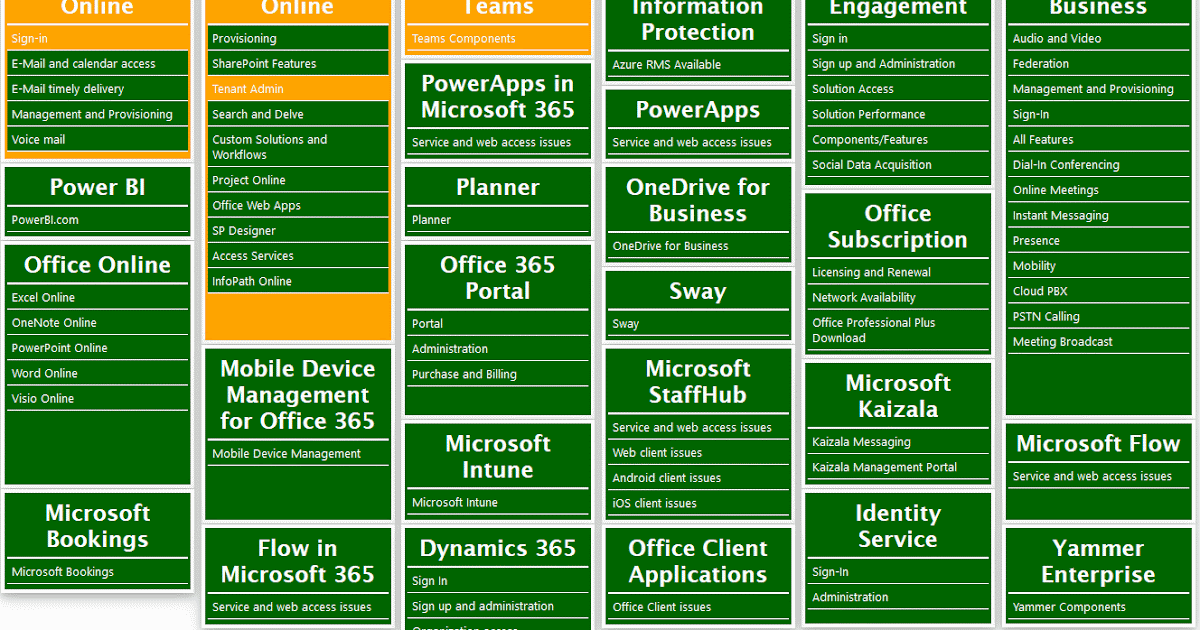Open the Microsoft Flow tile heading
This screenshot has height=630, width=1200.
(x=1098, y=443)
